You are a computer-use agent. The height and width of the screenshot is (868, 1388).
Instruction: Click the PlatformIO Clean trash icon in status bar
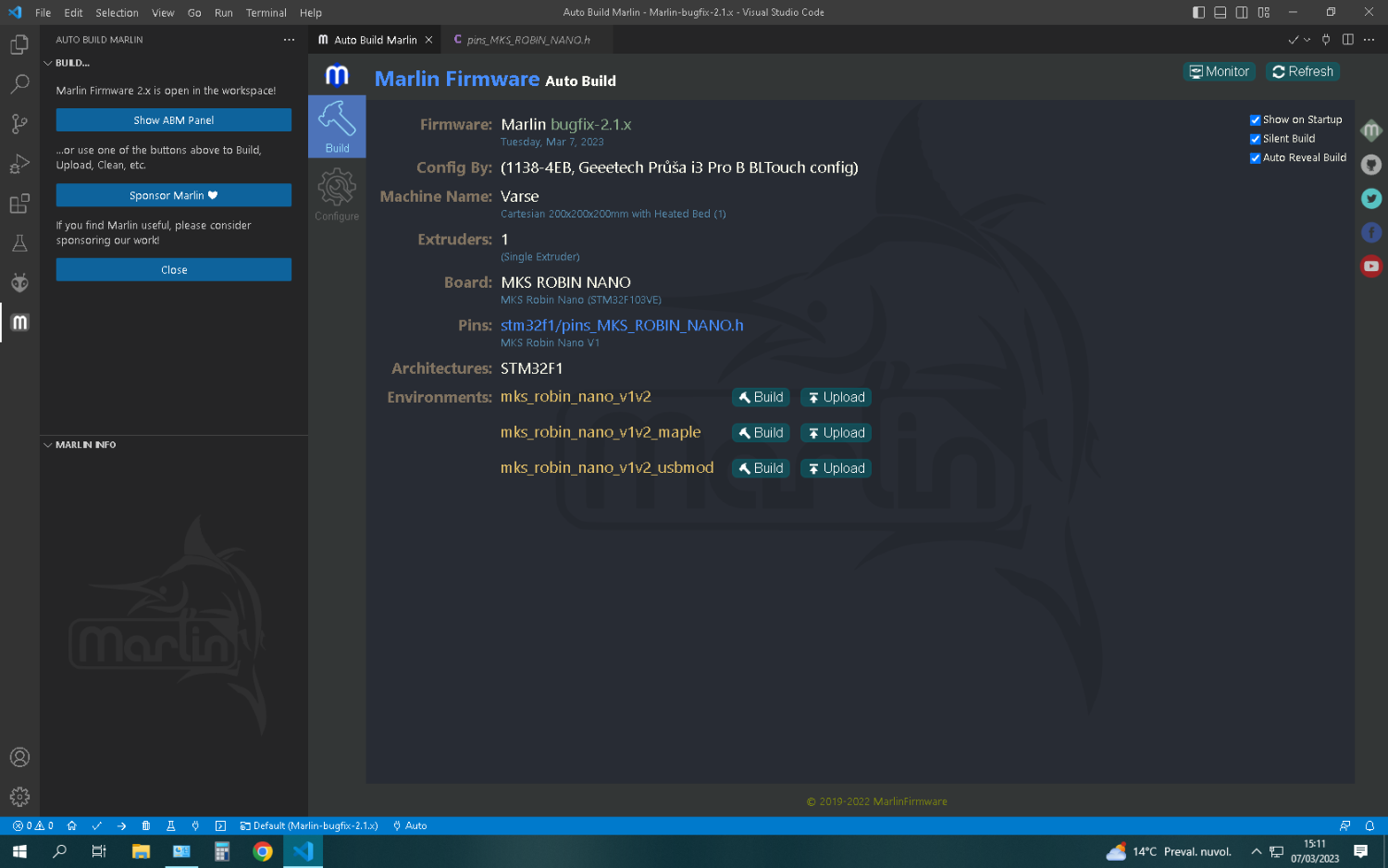click(146, 825)
